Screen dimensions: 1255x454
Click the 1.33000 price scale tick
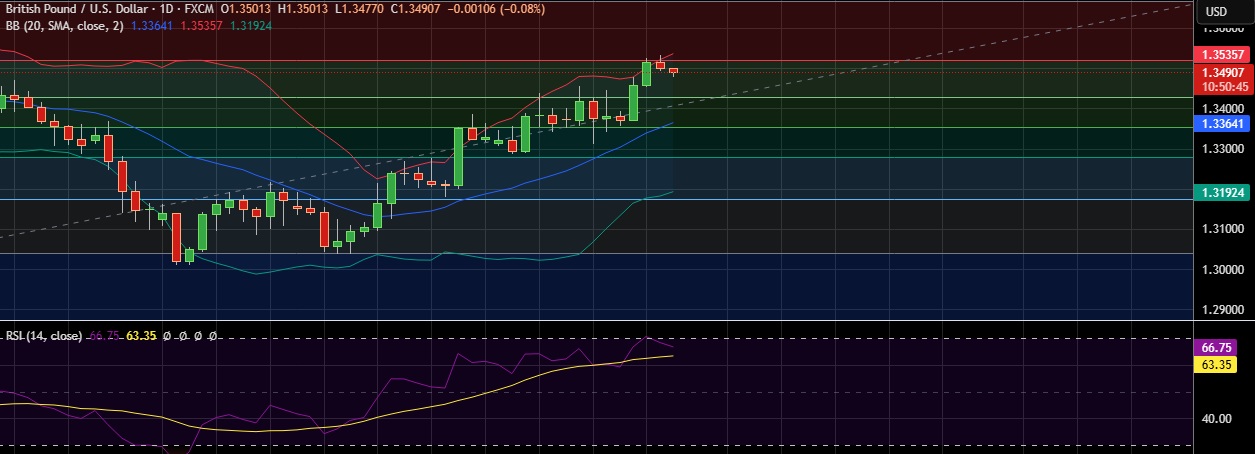pyautogui.click(x=1222, y=149)
